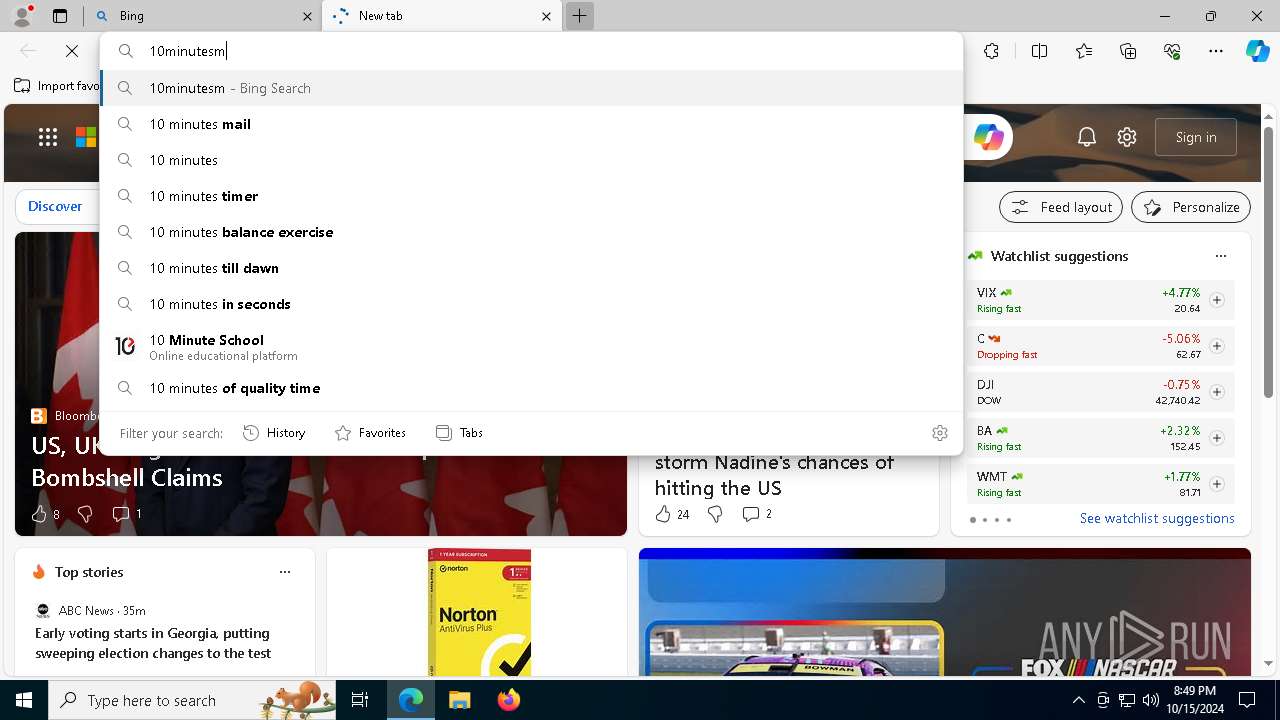Open Windows Start menu
The width and height of the screenshot is (1280, 720).
[24, 700]
